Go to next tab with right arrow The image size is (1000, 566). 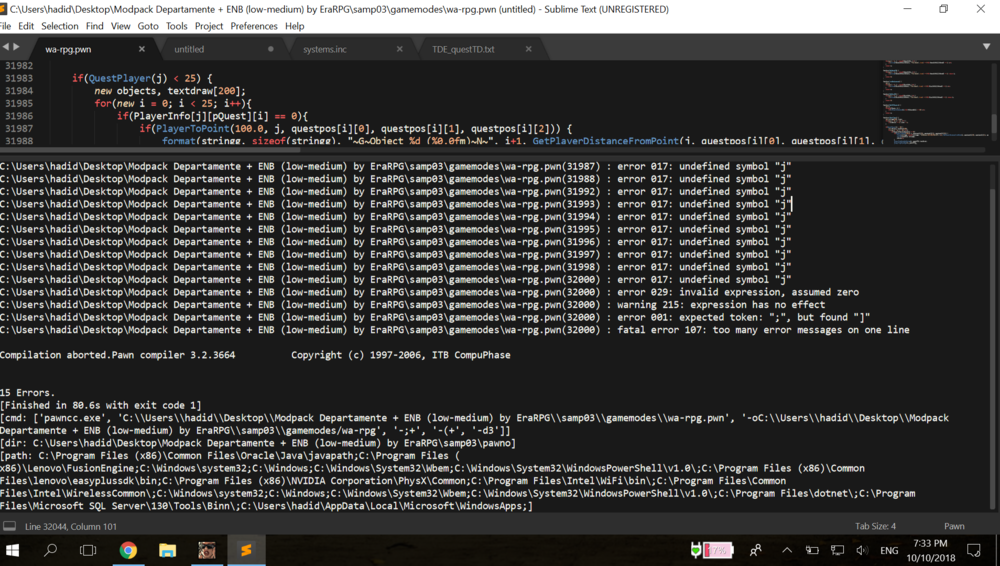pos(16,47)
